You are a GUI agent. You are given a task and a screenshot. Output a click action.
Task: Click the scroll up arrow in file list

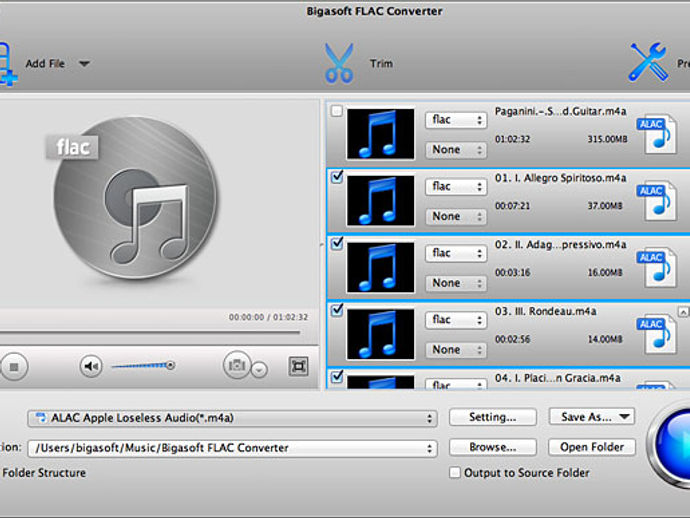[x=683, y=312]
